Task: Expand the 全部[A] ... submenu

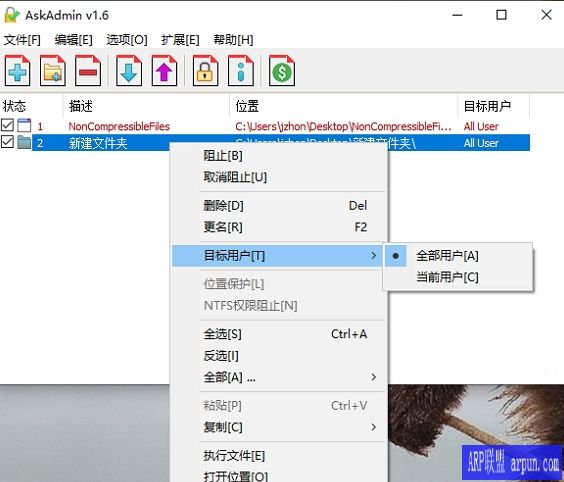Action: [x=277, y=377]
